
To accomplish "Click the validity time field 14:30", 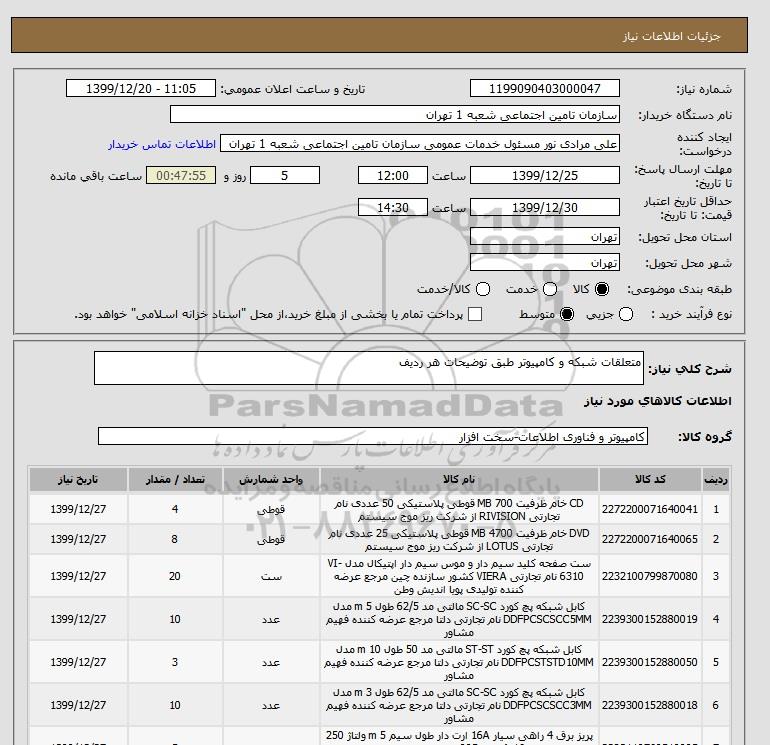I will [x=393, y=207].
